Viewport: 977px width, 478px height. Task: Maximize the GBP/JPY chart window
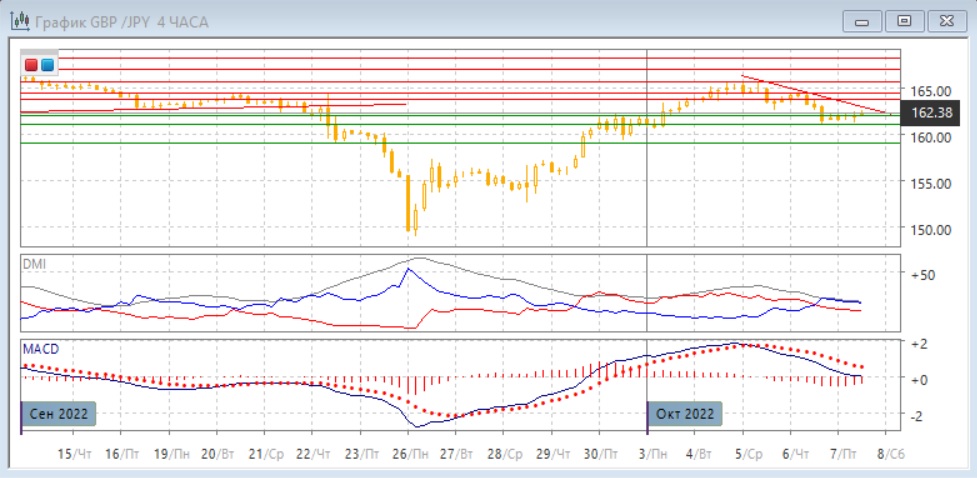click(x=904, y=21)
